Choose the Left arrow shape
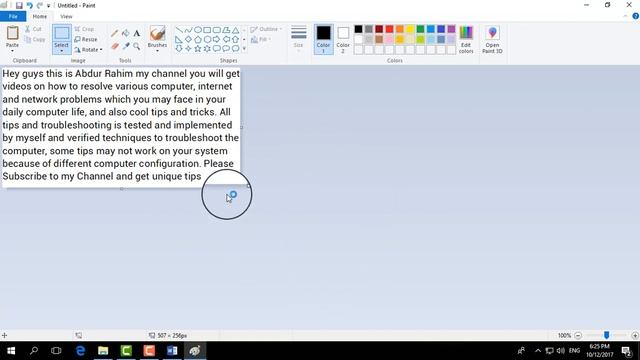Image resolution: width=640 pixels, height=360 pixels. (x=226, y=39)
